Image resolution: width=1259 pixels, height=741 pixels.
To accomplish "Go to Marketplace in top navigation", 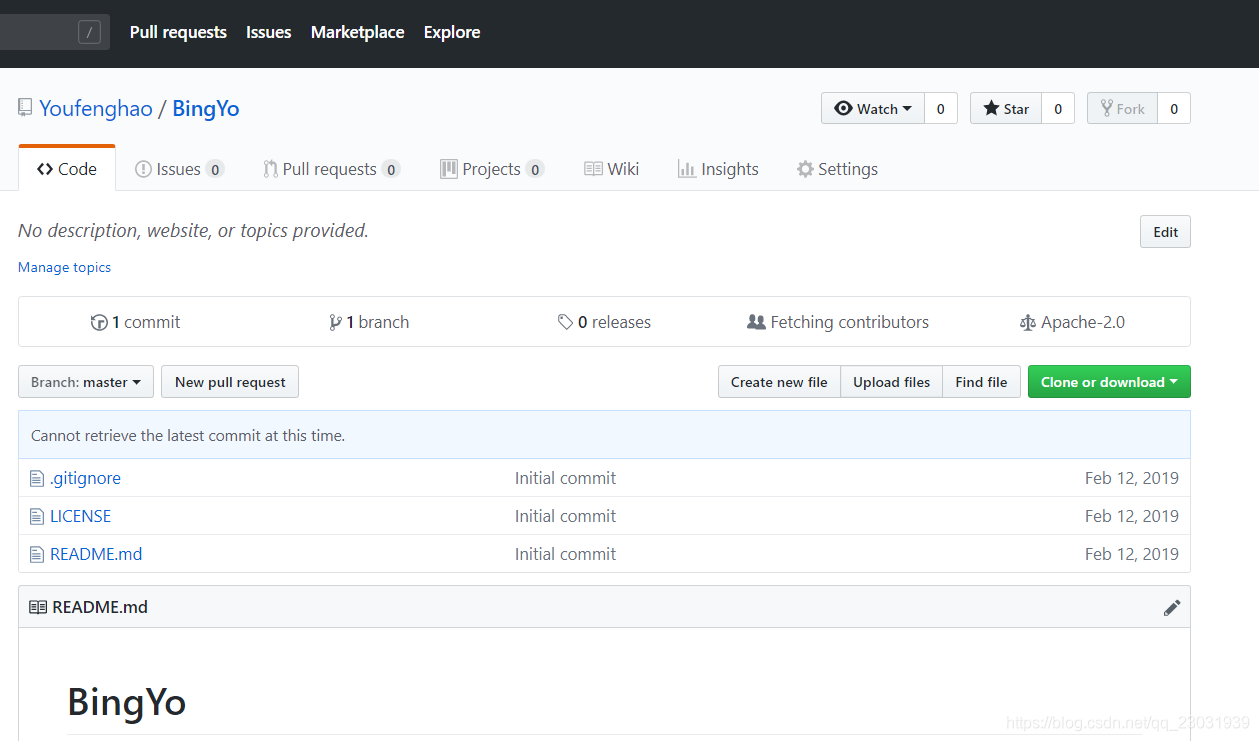I will [358, 32].
